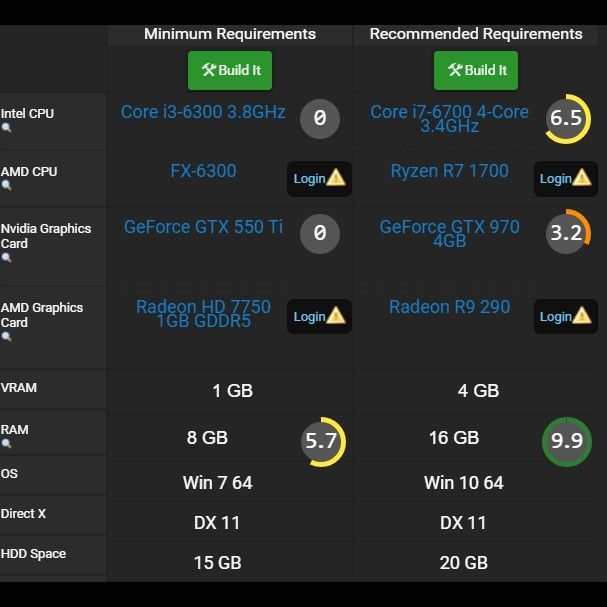This screenshot has width=607, height=607.
Task: Click the 8 GB minimum RAM value
Action: tap(207, 438)
